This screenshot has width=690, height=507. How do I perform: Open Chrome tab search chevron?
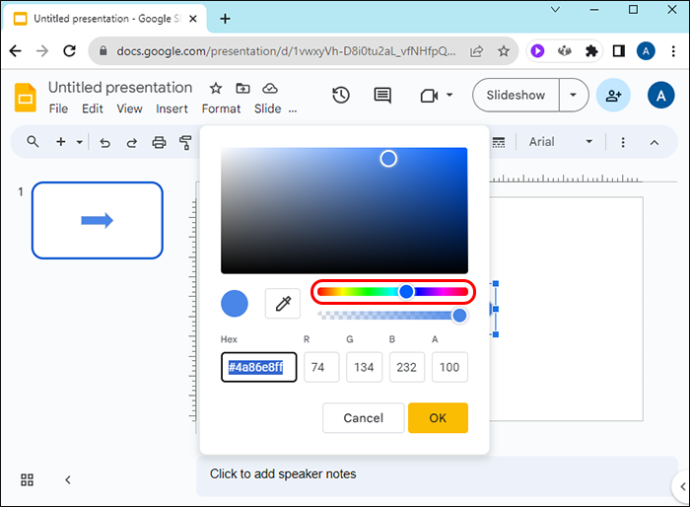click(x=555, y=9)
